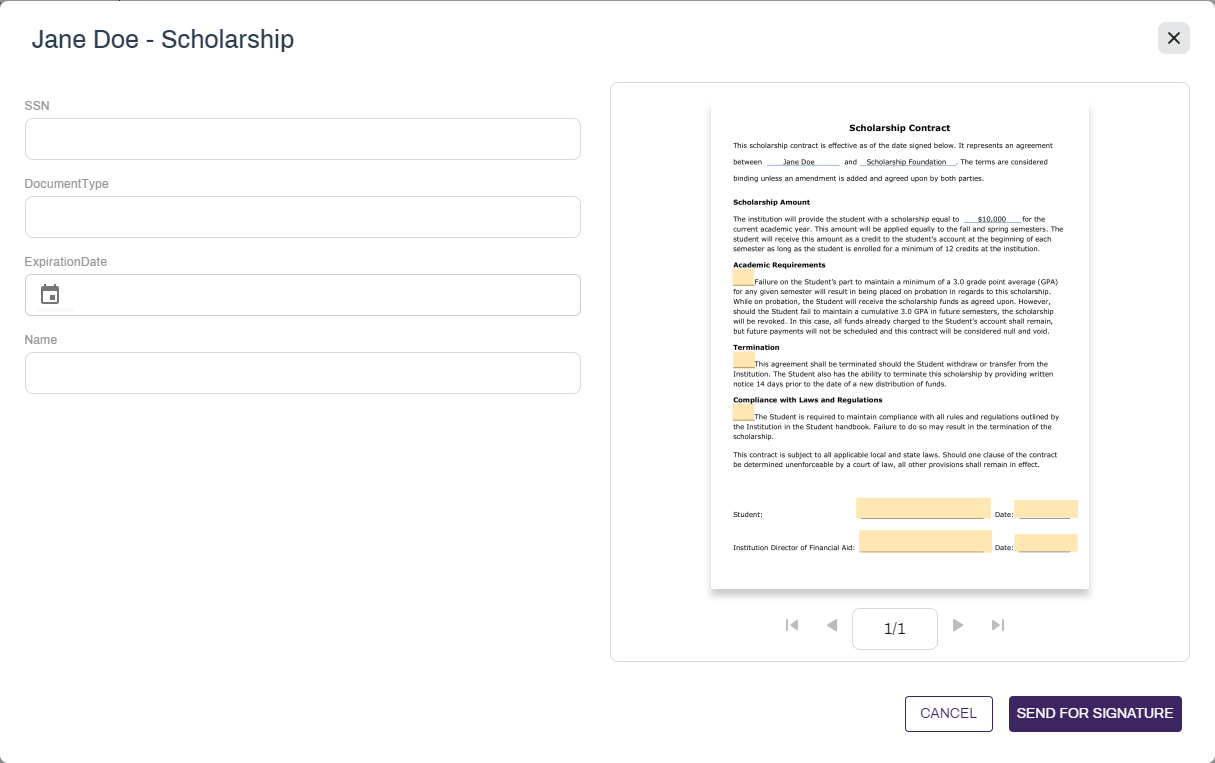Click the Academic Requirements initial box
Screen dimensions: 1215x763
click(743, 277)
